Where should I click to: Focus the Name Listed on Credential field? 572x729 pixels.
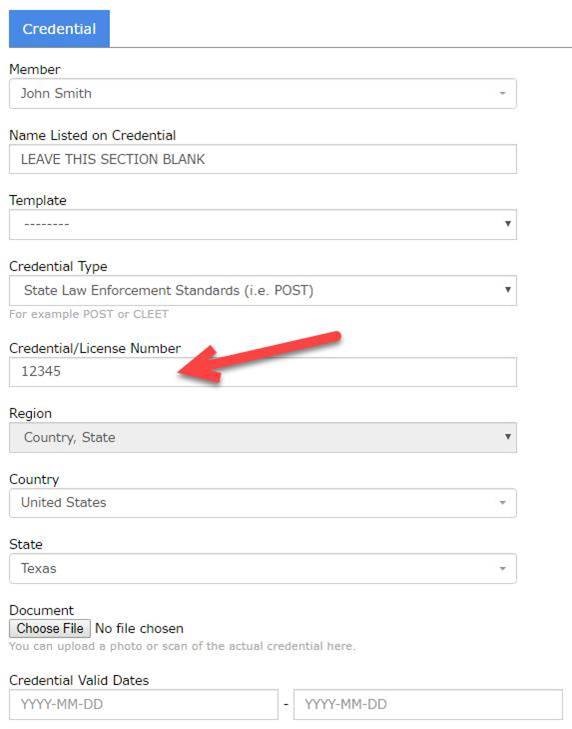click(x=263, y=159)
